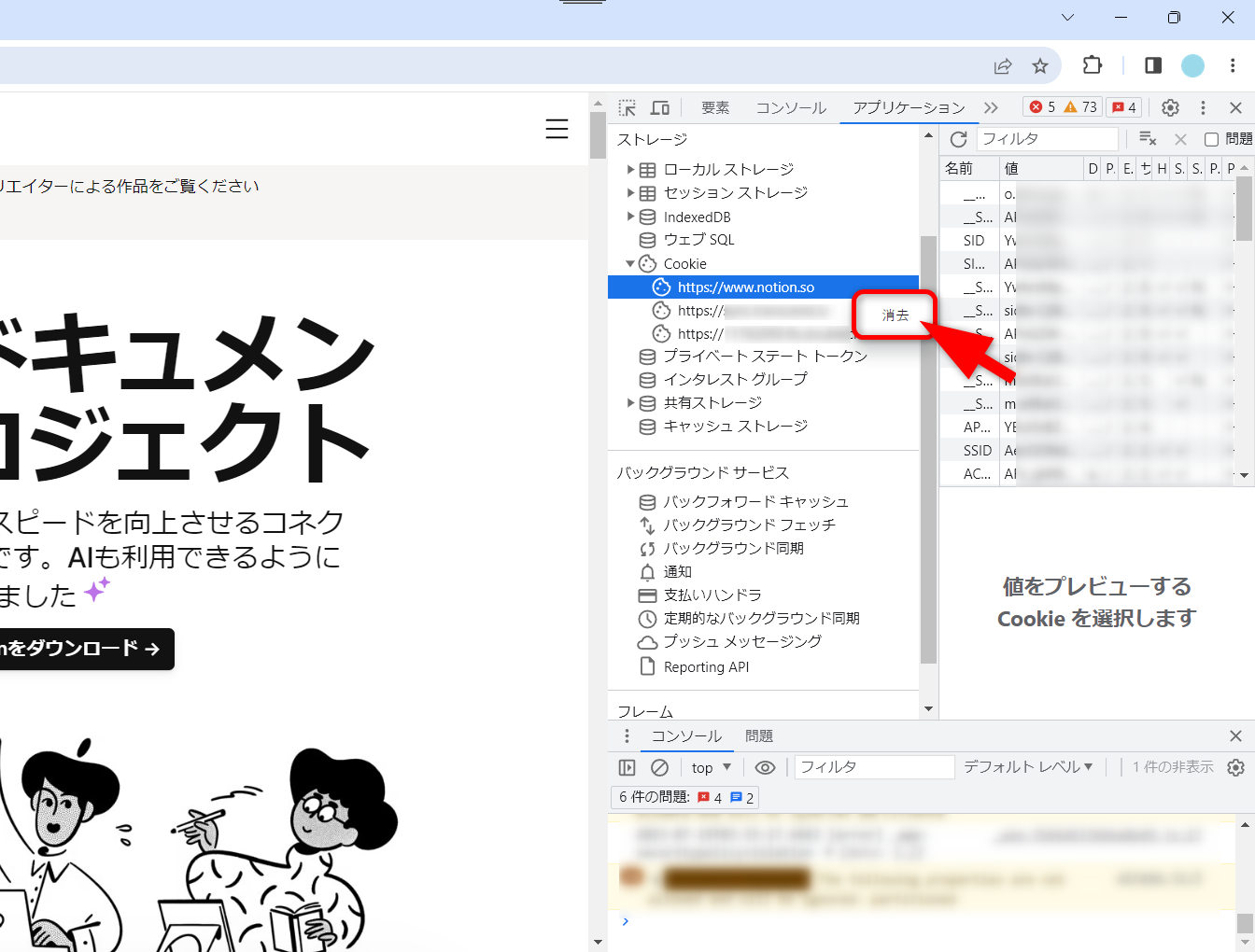Image resolution: width=1255 pixels, height=952 pixels.
Task: Bookmark this page with the star icon
Action: click(x=1040, y=65)
